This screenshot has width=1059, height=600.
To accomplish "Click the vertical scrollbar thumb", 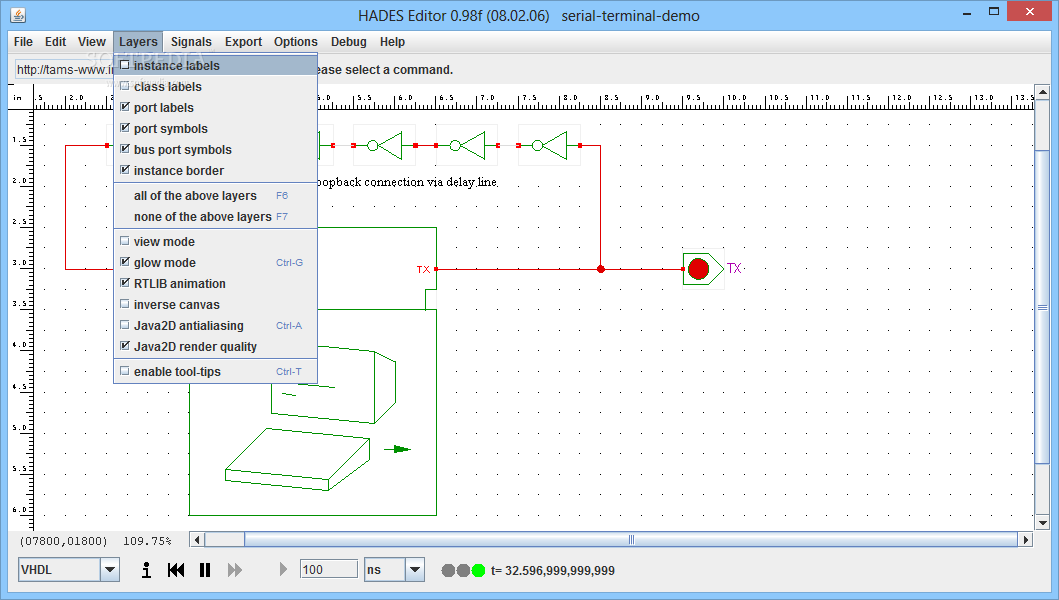I will [1042, 307].
